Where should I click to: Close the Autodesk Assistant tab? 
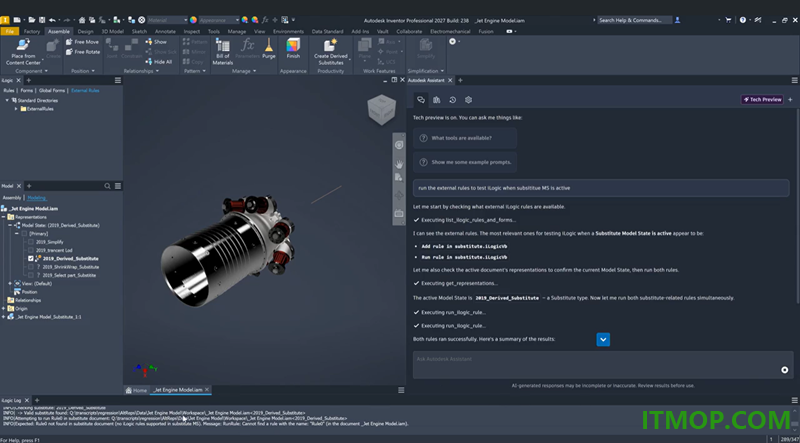450,80
